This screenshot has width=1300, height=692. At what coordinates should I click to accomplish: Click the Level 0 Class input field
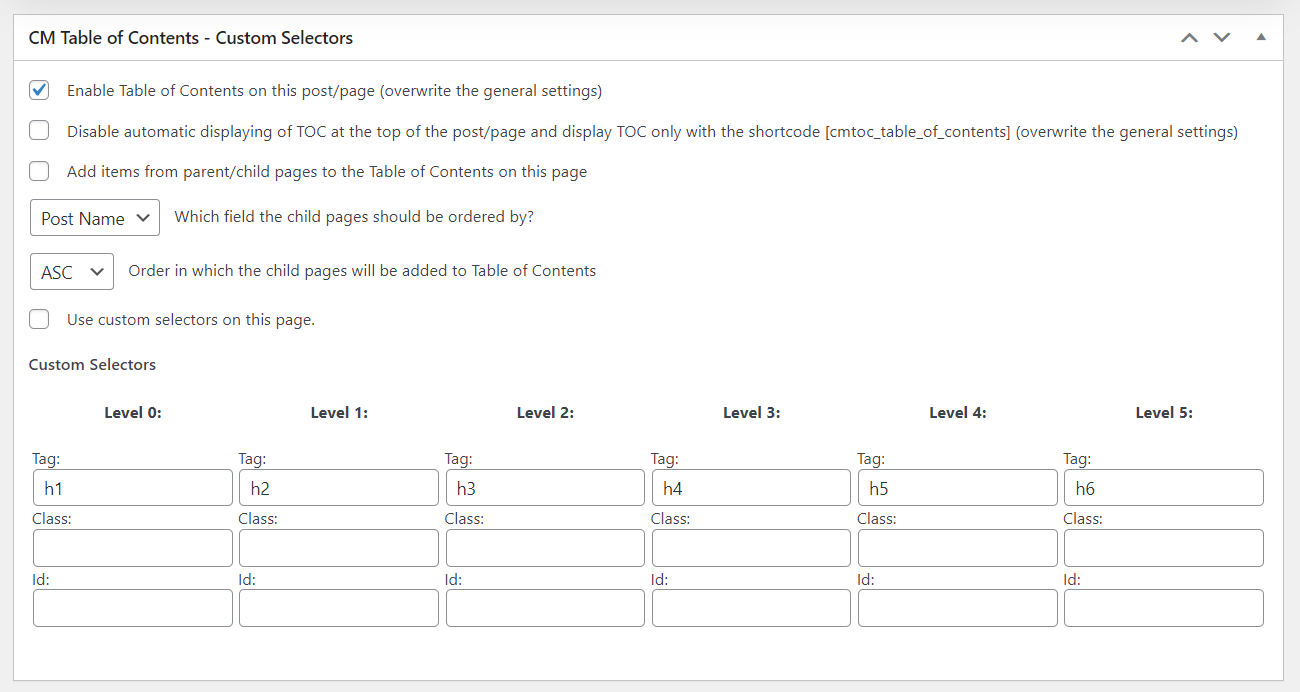tap(133, 548)
